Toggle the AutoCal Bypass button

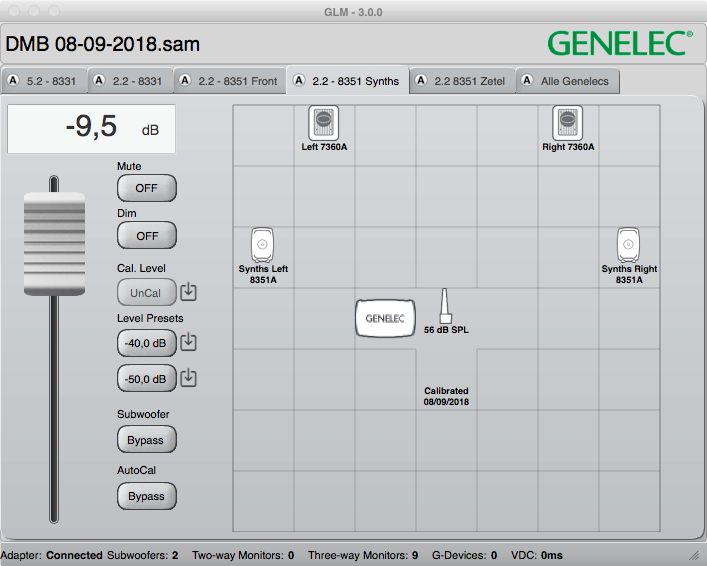tap(147, 496)
